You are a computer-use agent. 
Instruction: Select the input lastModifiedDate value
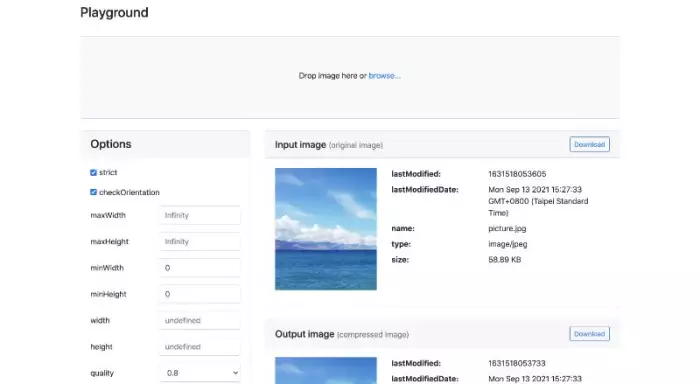coord(538,201)
